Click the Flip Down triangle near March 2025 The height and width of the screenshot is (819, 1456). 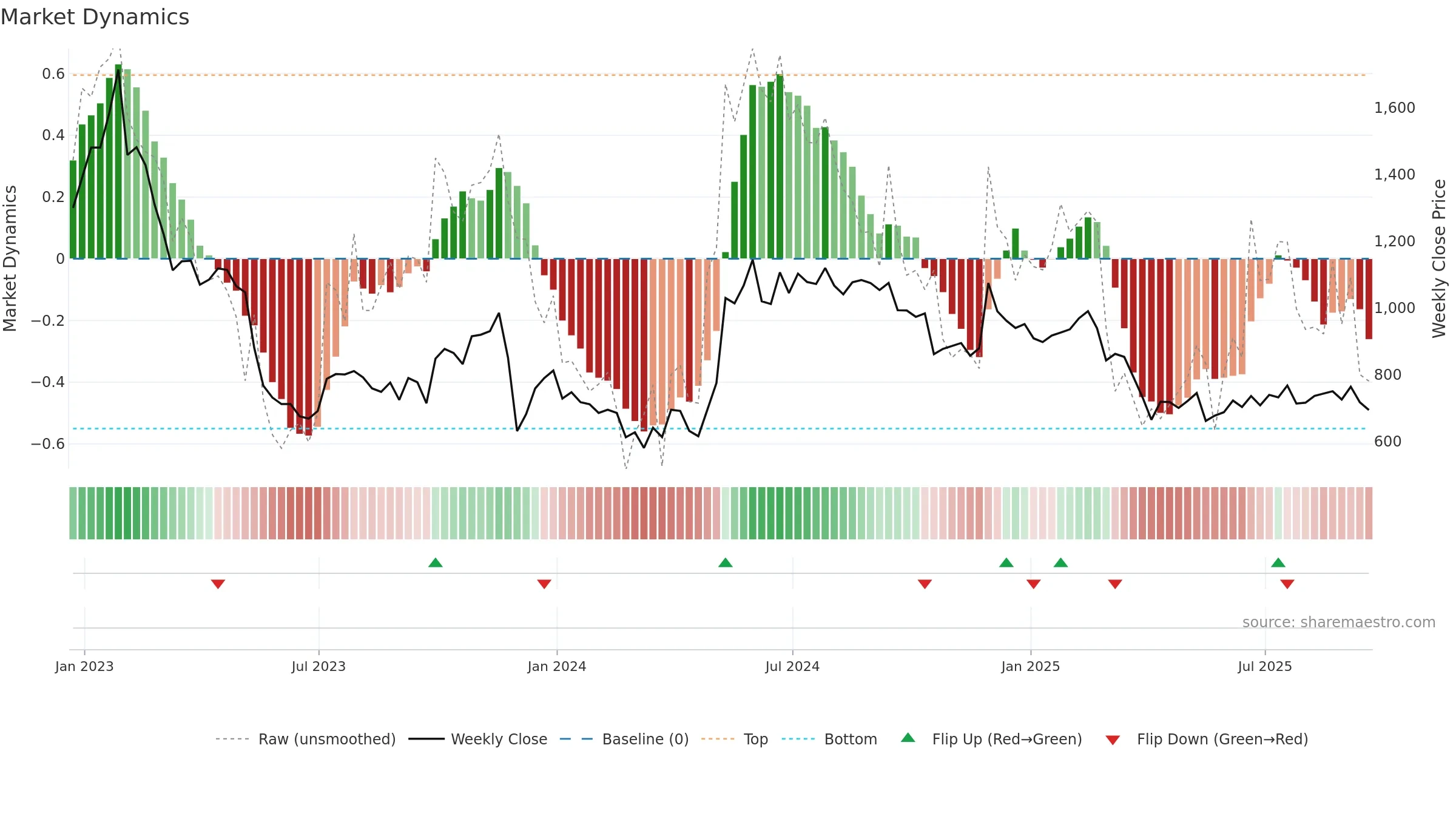[x=1114, y=584]
